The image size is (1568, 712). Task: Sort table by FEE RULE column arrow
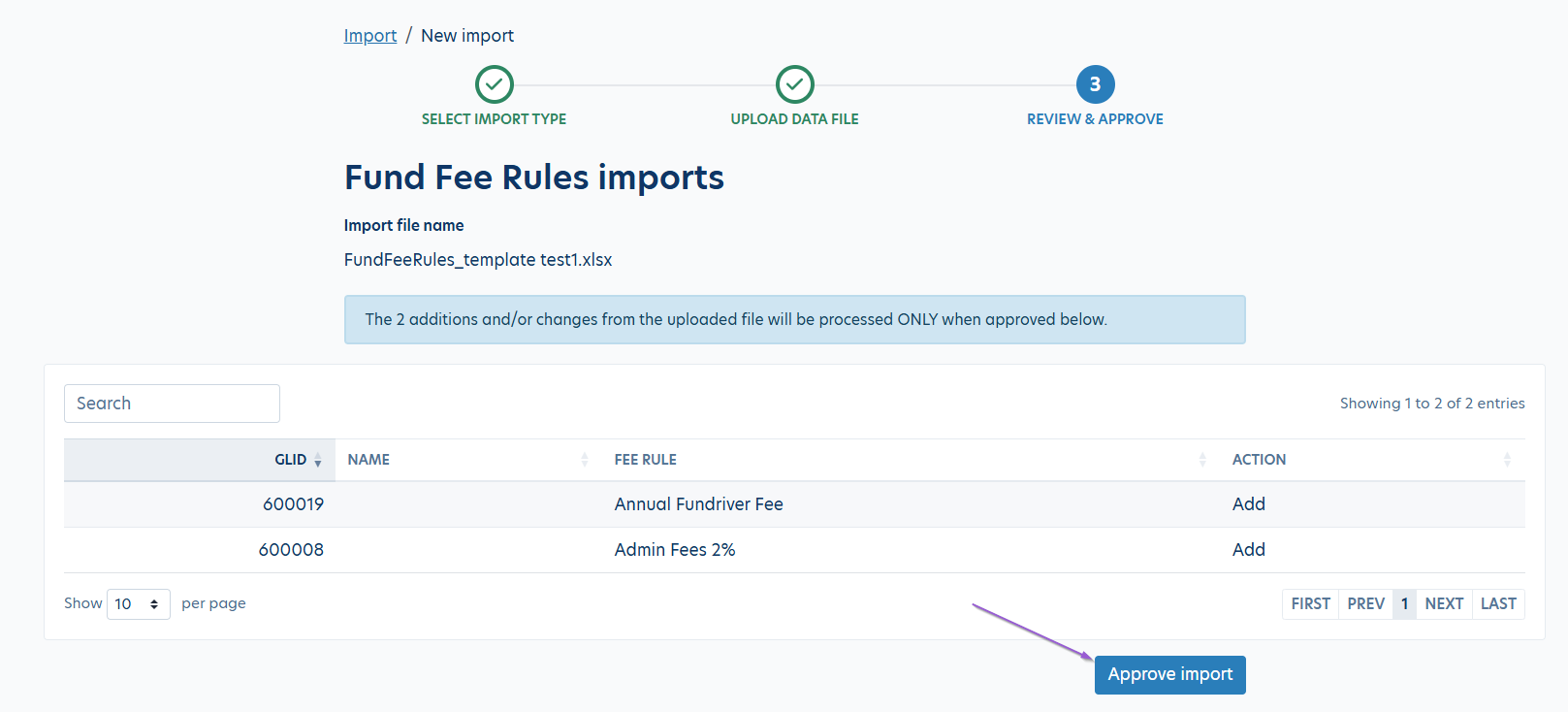pyautogui.click(x=1202, y=460)
